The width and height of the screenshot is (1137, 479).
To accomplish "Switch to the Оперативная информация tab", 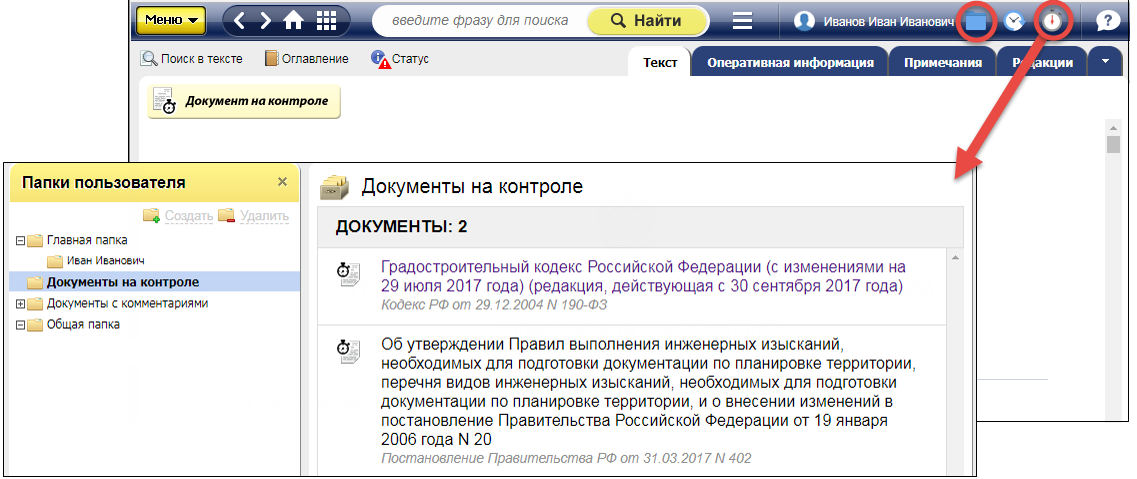I will (790, 63).
